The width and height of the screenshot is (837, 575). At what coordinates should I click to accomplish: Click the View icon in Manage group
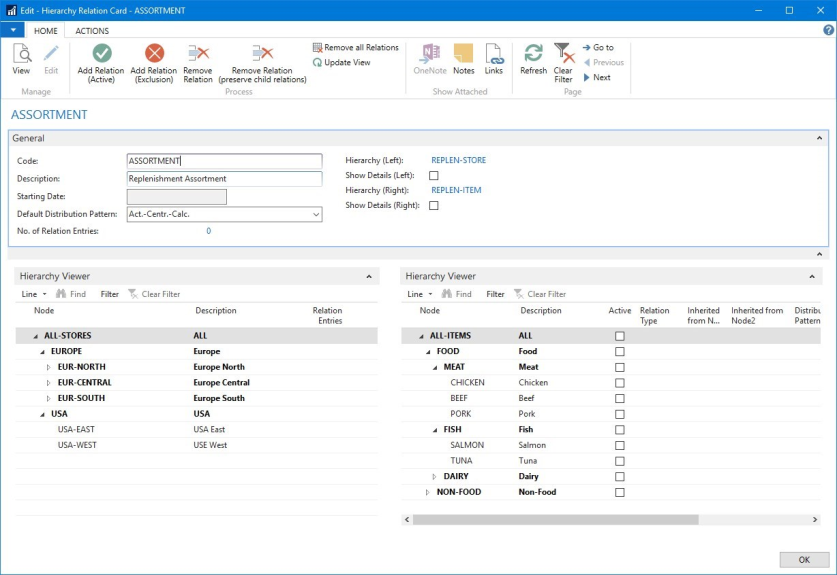(x=21, y=54)
